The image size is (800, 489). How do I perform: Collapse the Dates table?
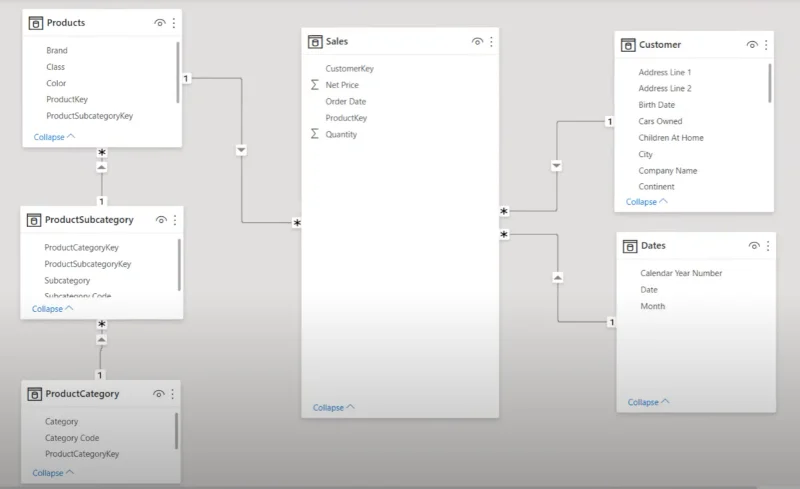click(648, 402)
